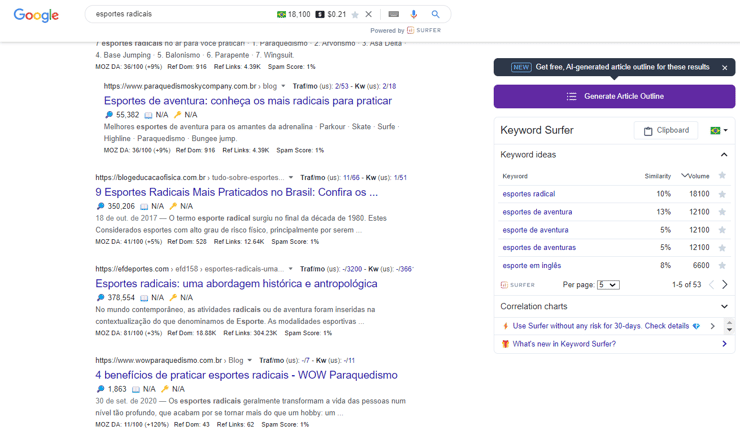
Task: Expand options for efdeportes result URL
Action: coord(290,269)
